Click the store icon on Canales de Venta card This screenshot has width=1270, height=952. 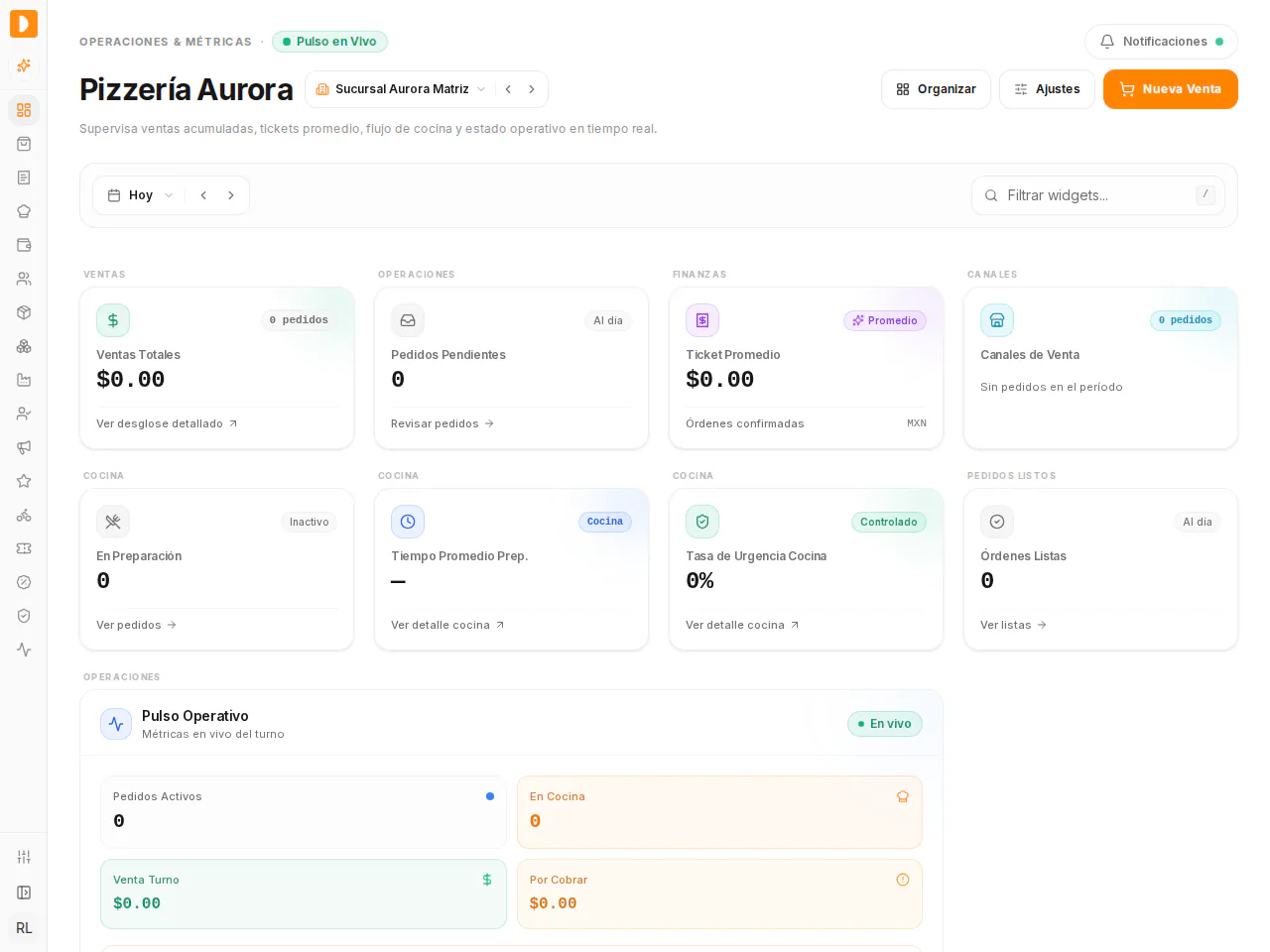pyautogui.click(x=997, y=320)
